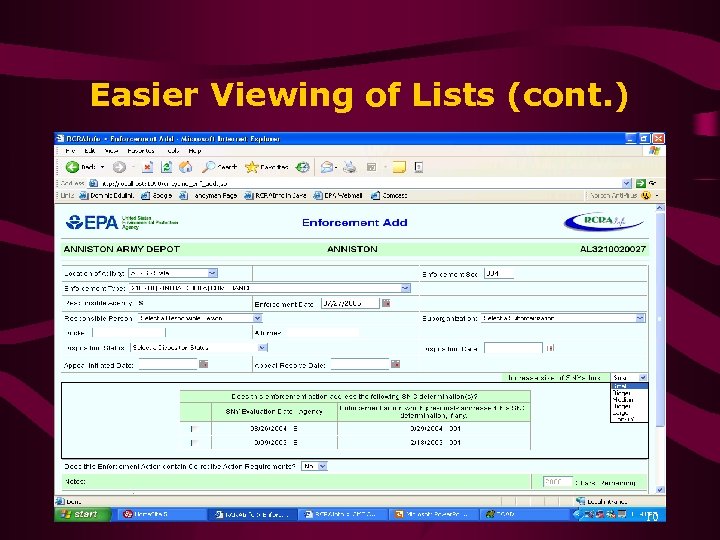Click the Appeal Initiated Date input field
The width and height of the screenshot is (720, 540).
tap(168, 365)
